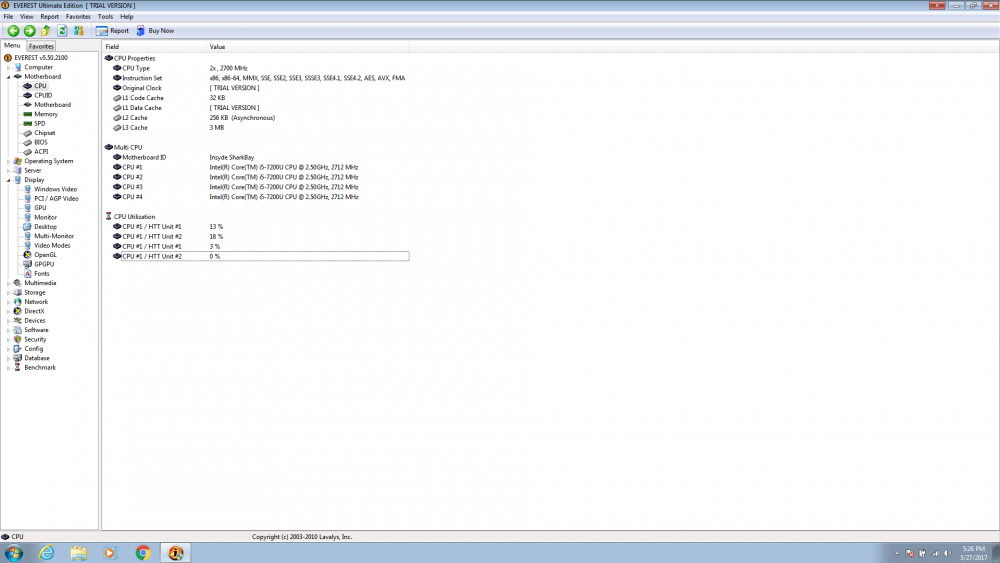1000x563 pixels.
Task: Launch Google Chrome from taskbar
Action: pos(143,553)
